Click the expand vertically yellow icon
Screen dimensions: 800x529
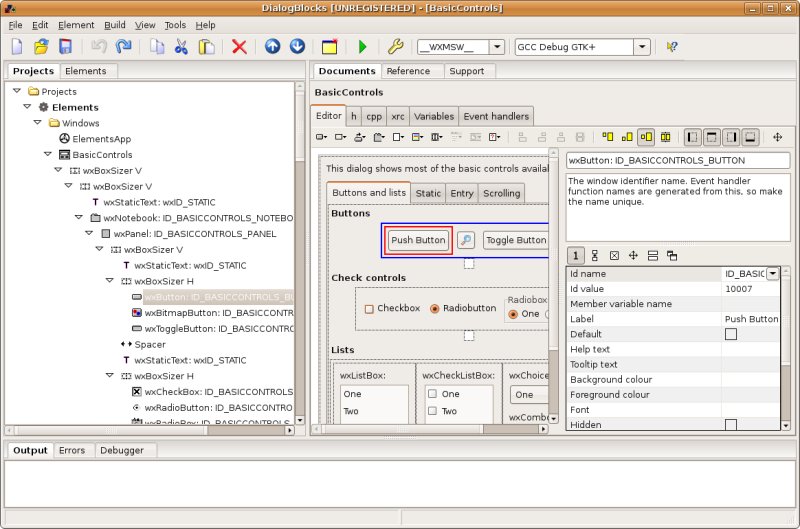pyautogui.click(x=666, y=137)
